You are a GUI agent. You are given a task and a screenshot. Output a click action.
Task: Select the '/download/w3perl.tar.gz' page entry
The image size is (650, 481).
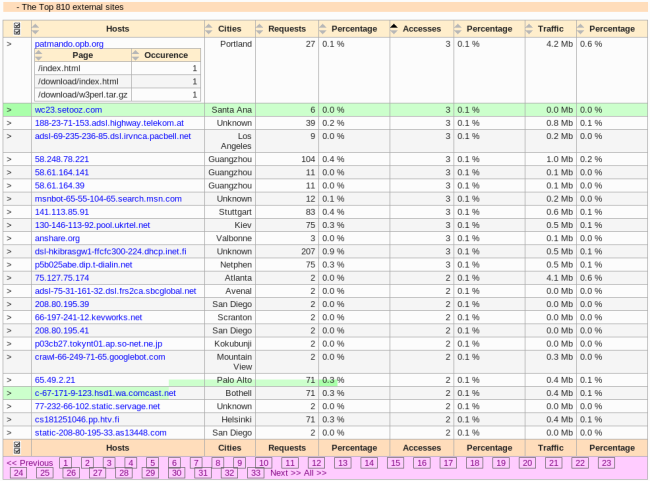tap(82, 95)
